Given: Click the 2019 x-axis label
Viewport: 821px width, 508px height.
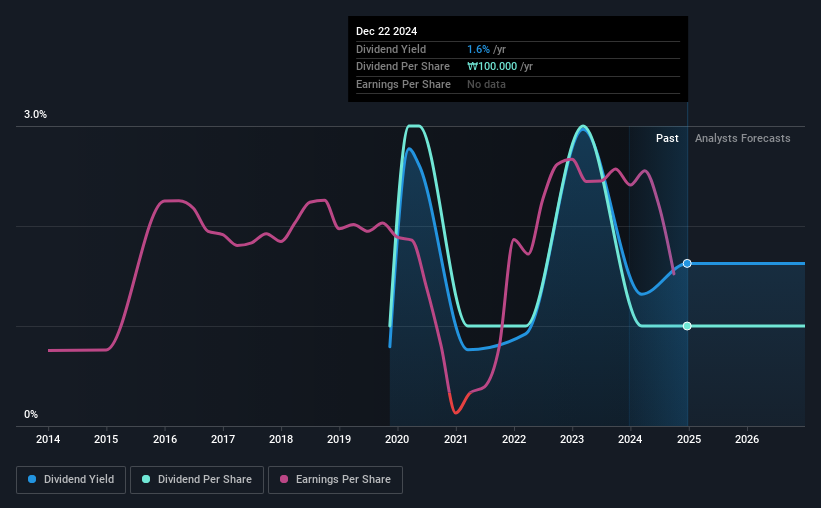Looking at the screenshot, I should [x=339, y=439].
